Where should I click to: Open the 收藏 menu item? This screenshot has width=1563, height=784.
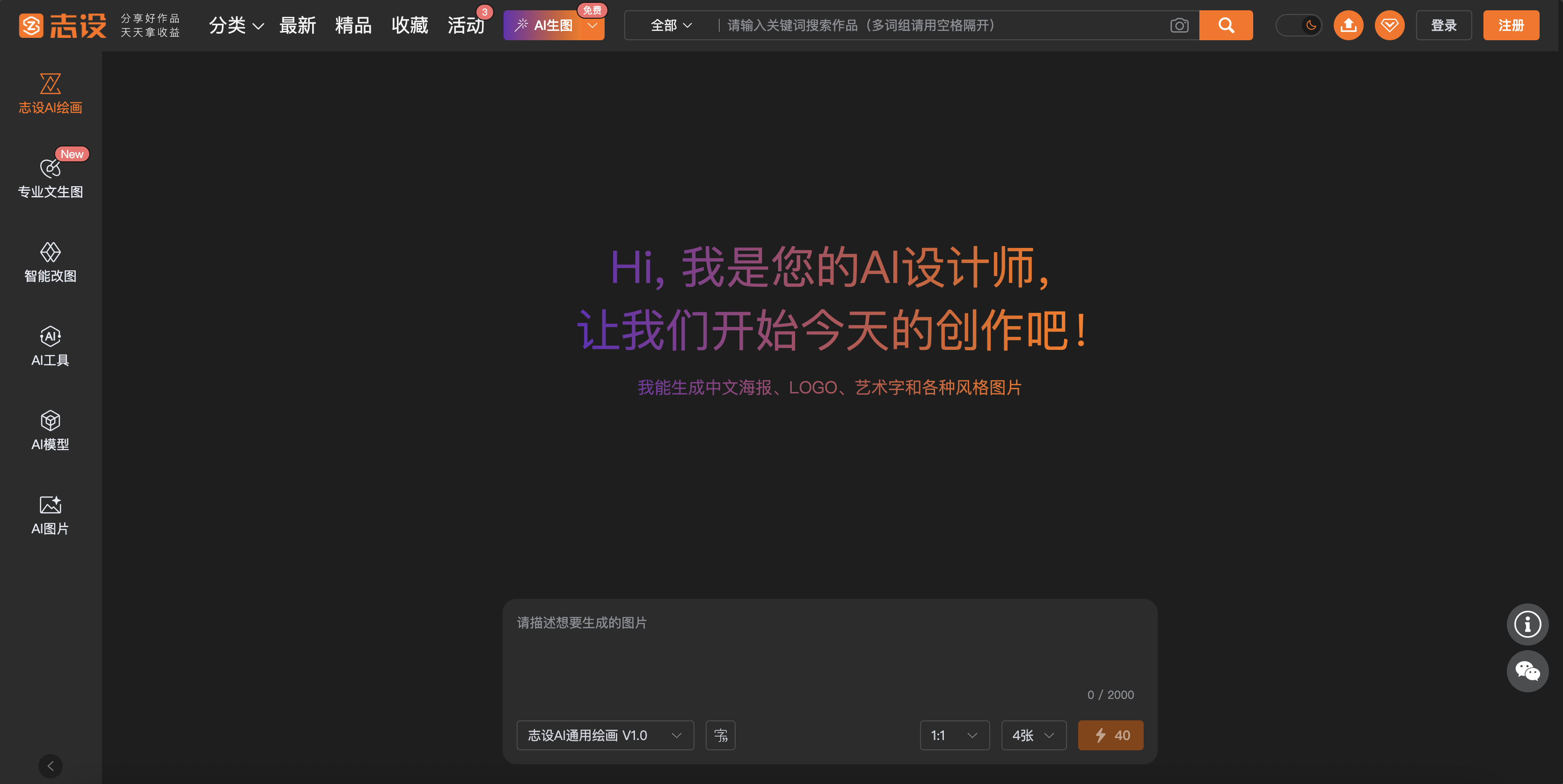[x=409, y=25]
